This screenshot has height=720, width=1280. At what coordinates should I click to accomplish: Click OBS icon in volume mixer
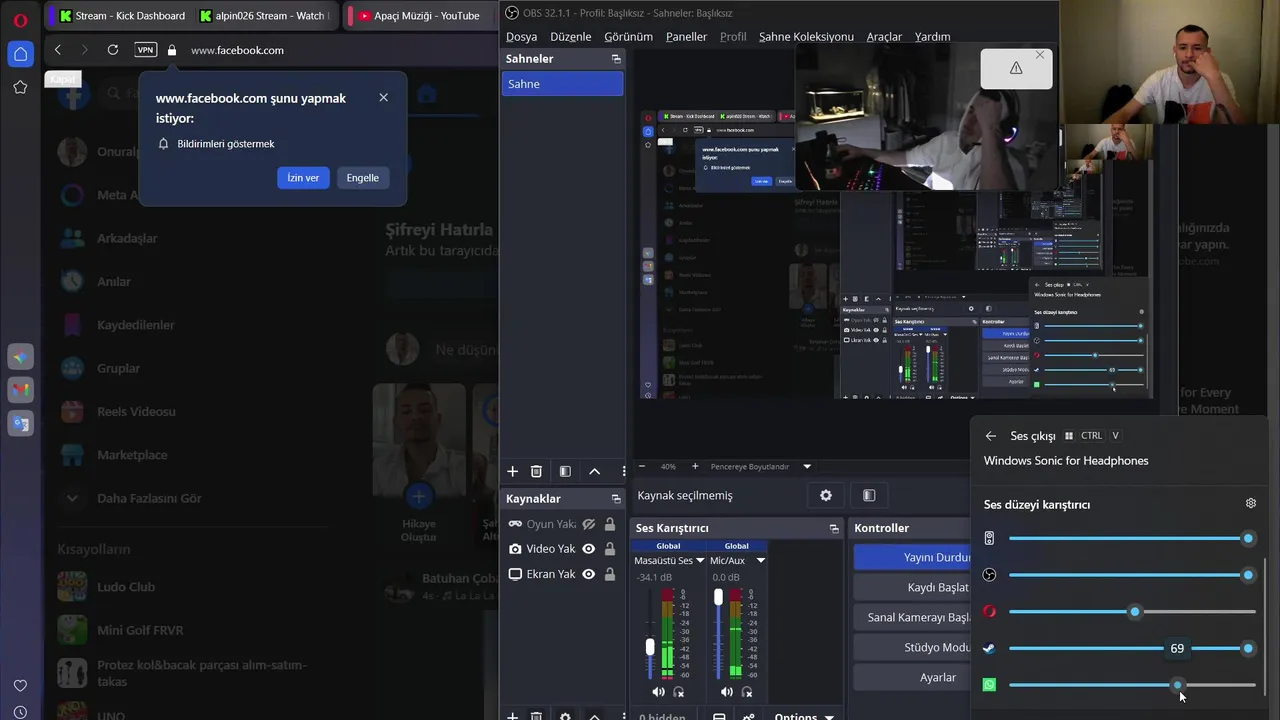coord(989,575)
